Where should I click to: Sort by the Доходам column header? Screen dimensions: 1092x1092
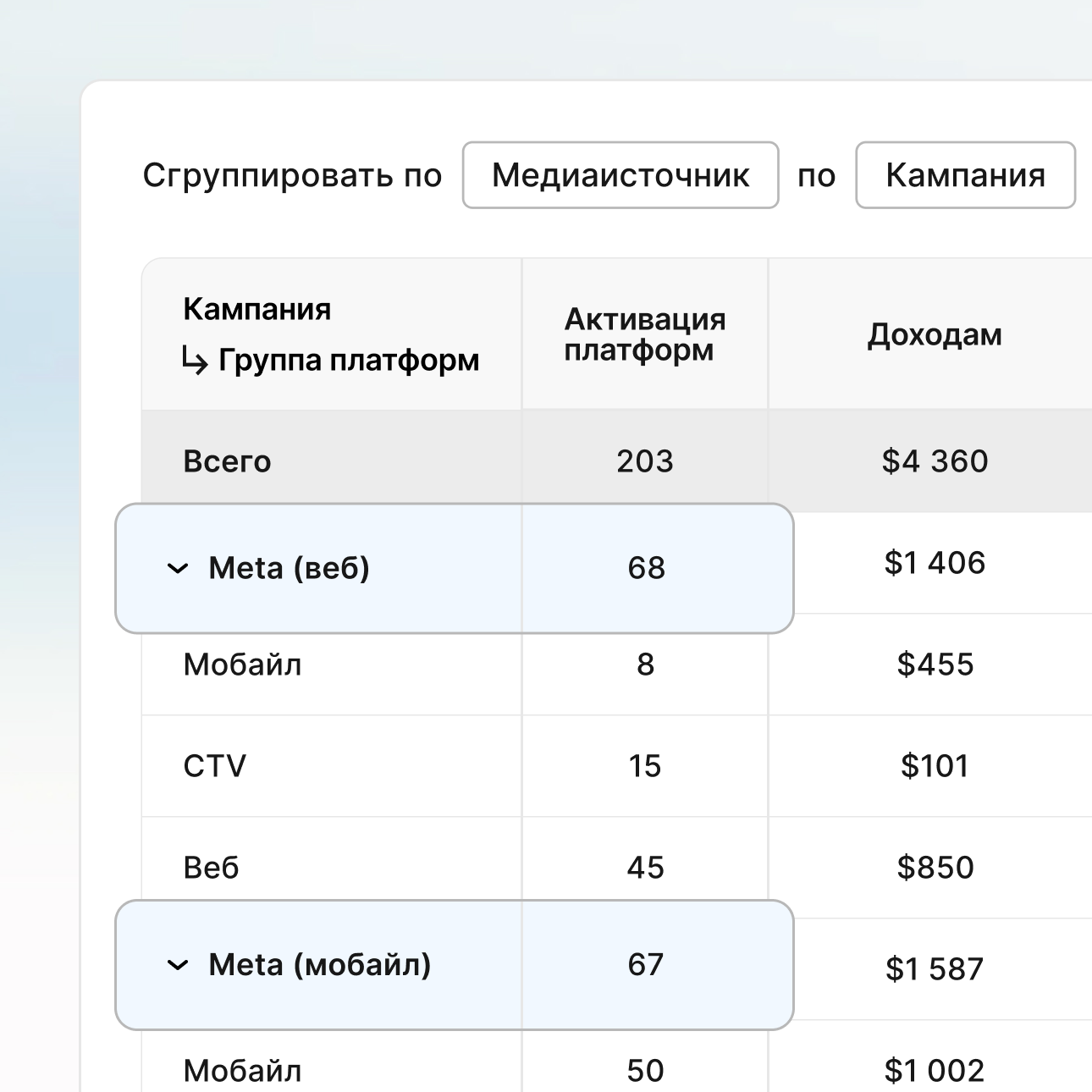pos(934,335)
